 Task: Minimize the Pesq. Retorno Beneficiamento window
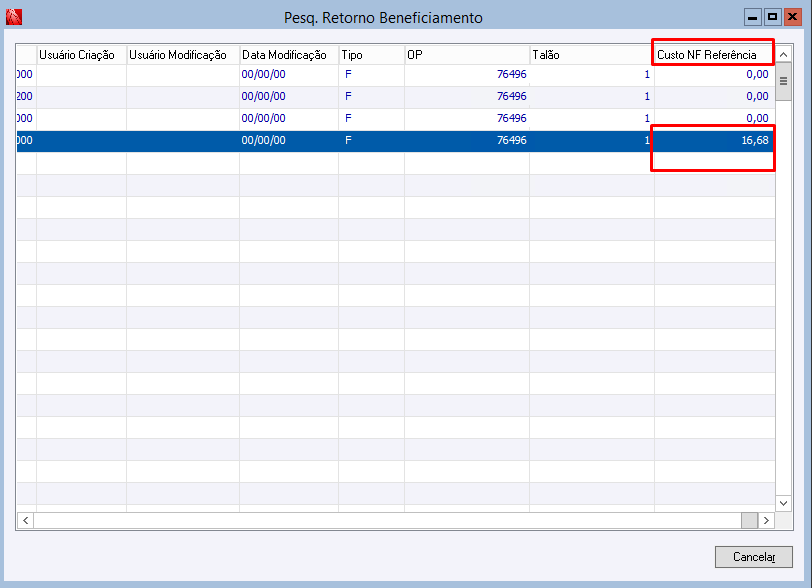pyautogui.click(x=752, y=17)
